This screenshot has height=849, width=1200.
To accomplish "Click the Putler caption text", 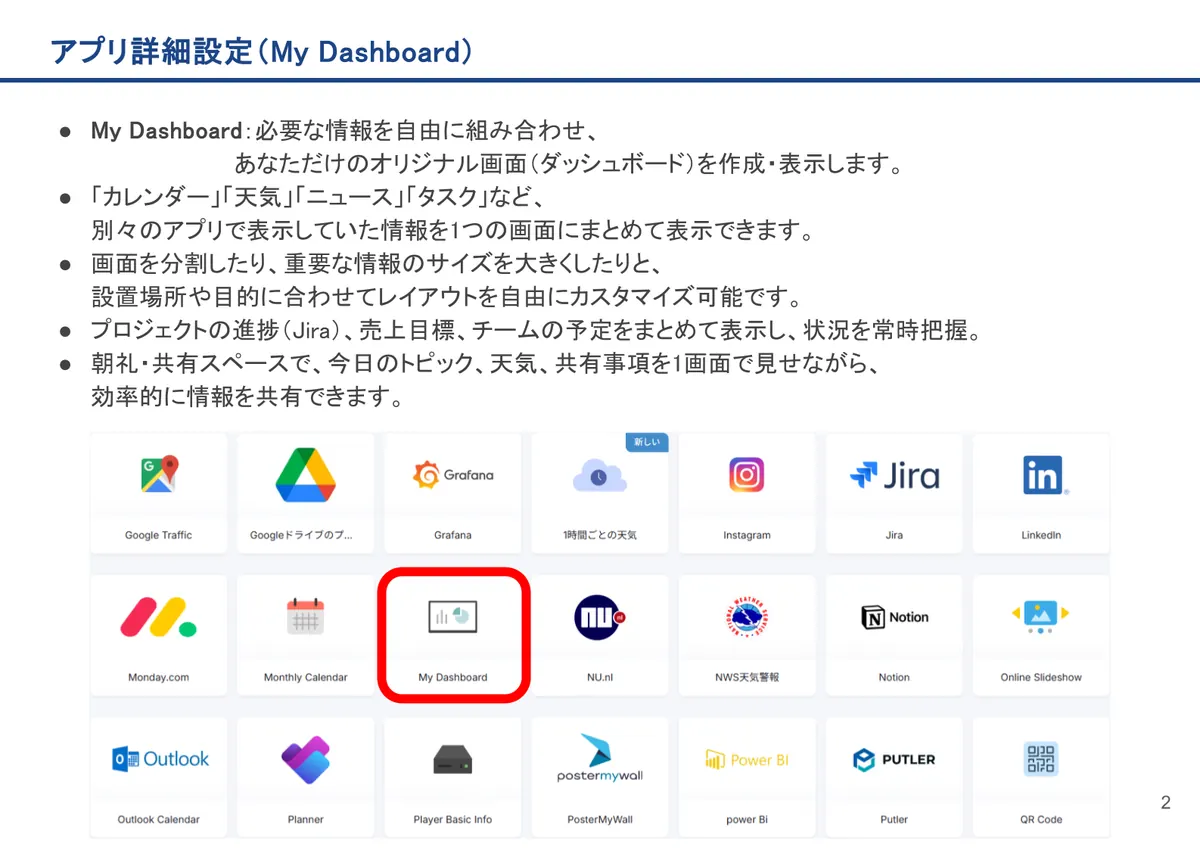I will [894, 819].
